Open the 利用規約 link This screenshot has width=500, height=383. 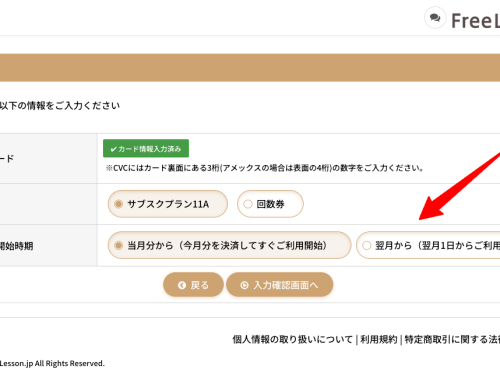click(379, 339)
